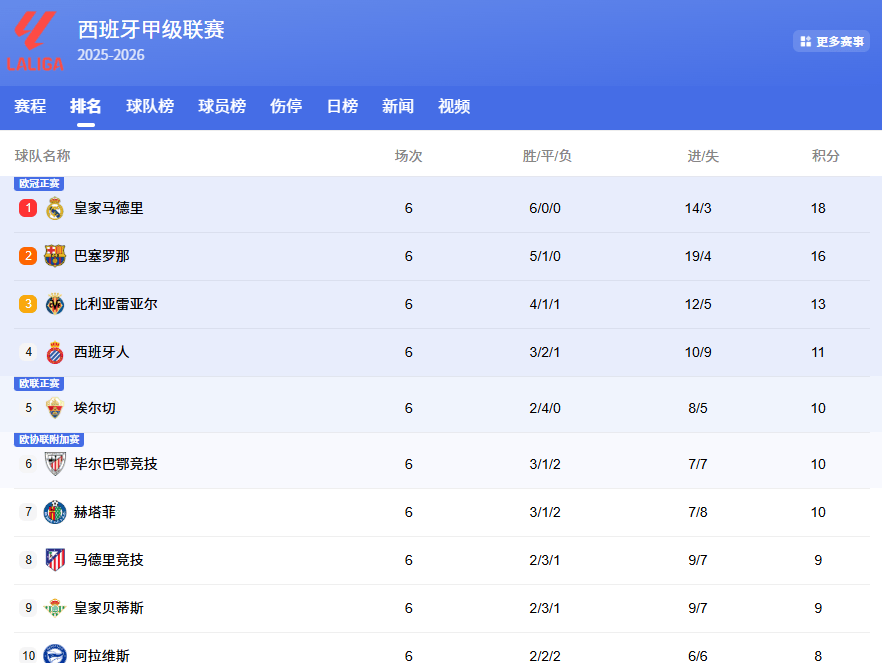882x663 pixels.
Task: Click the Athletic Bilbao crest
Action: click(54, 463)
